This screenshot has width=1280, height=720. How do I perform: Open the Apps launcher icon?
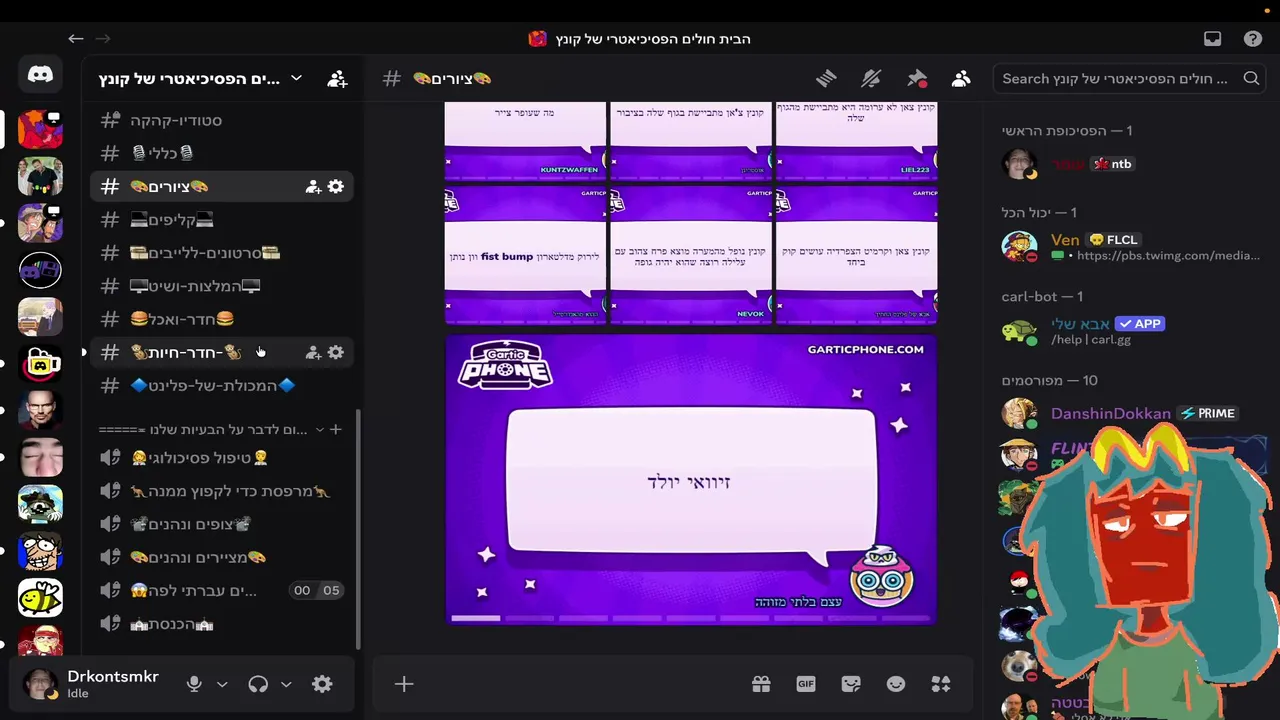(941, 684)
